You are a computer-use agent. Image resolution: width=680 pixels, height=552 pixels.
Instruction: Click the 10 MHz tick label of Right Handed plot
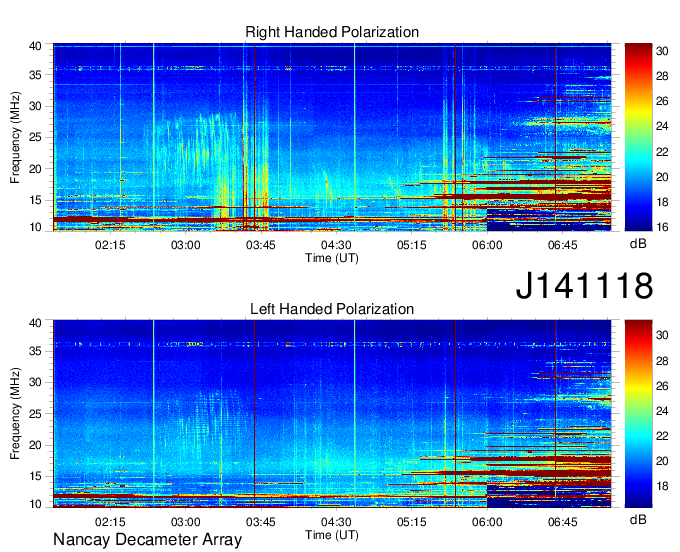[35, 227]
